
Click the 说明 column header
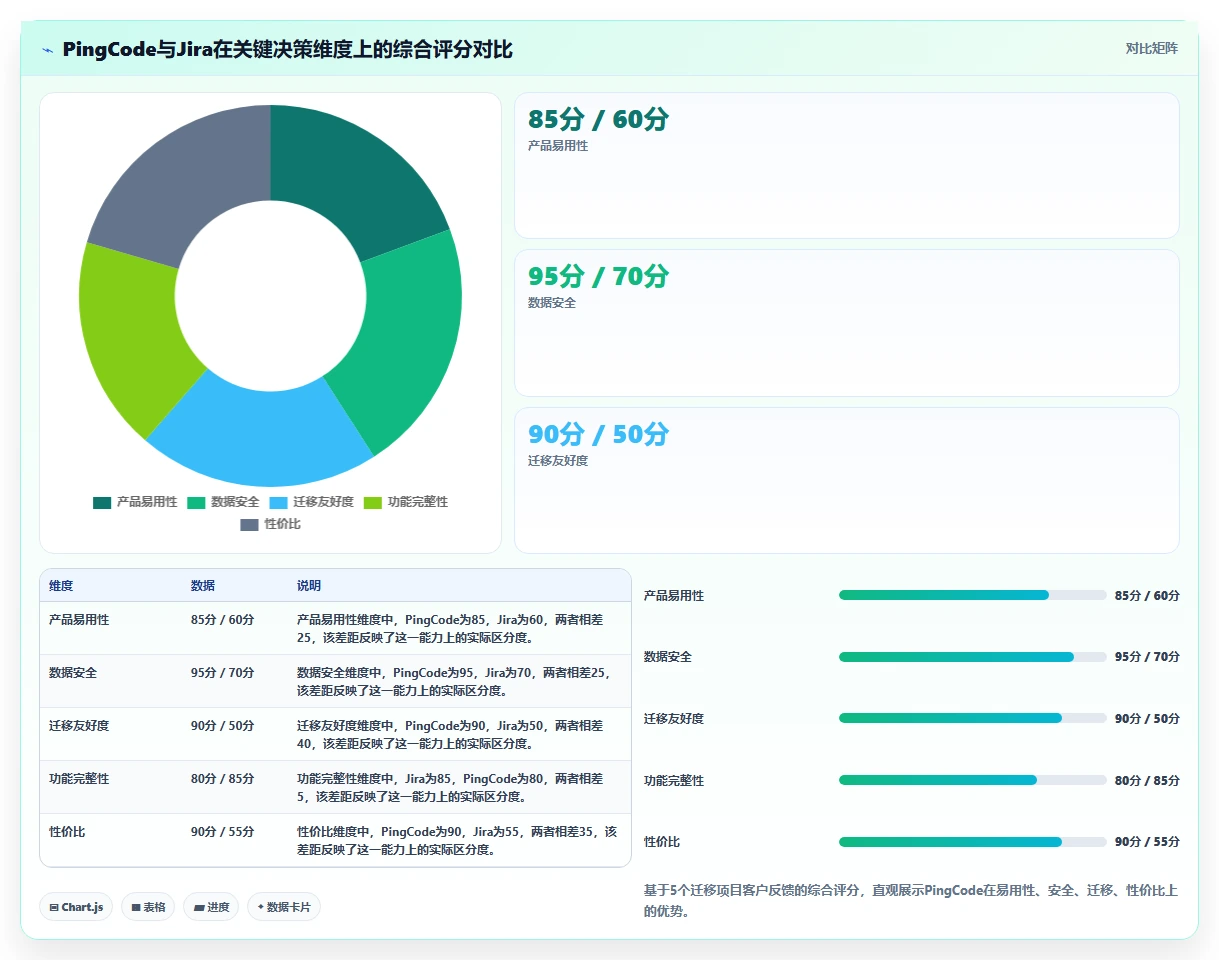pos(309,586)
